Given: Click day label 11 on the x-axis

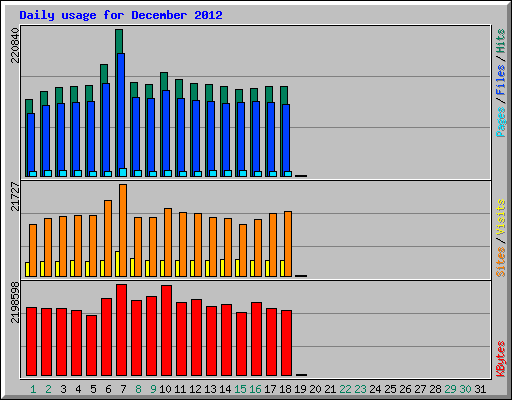Looking at the screenshot, I should click(x=180, y=389).
